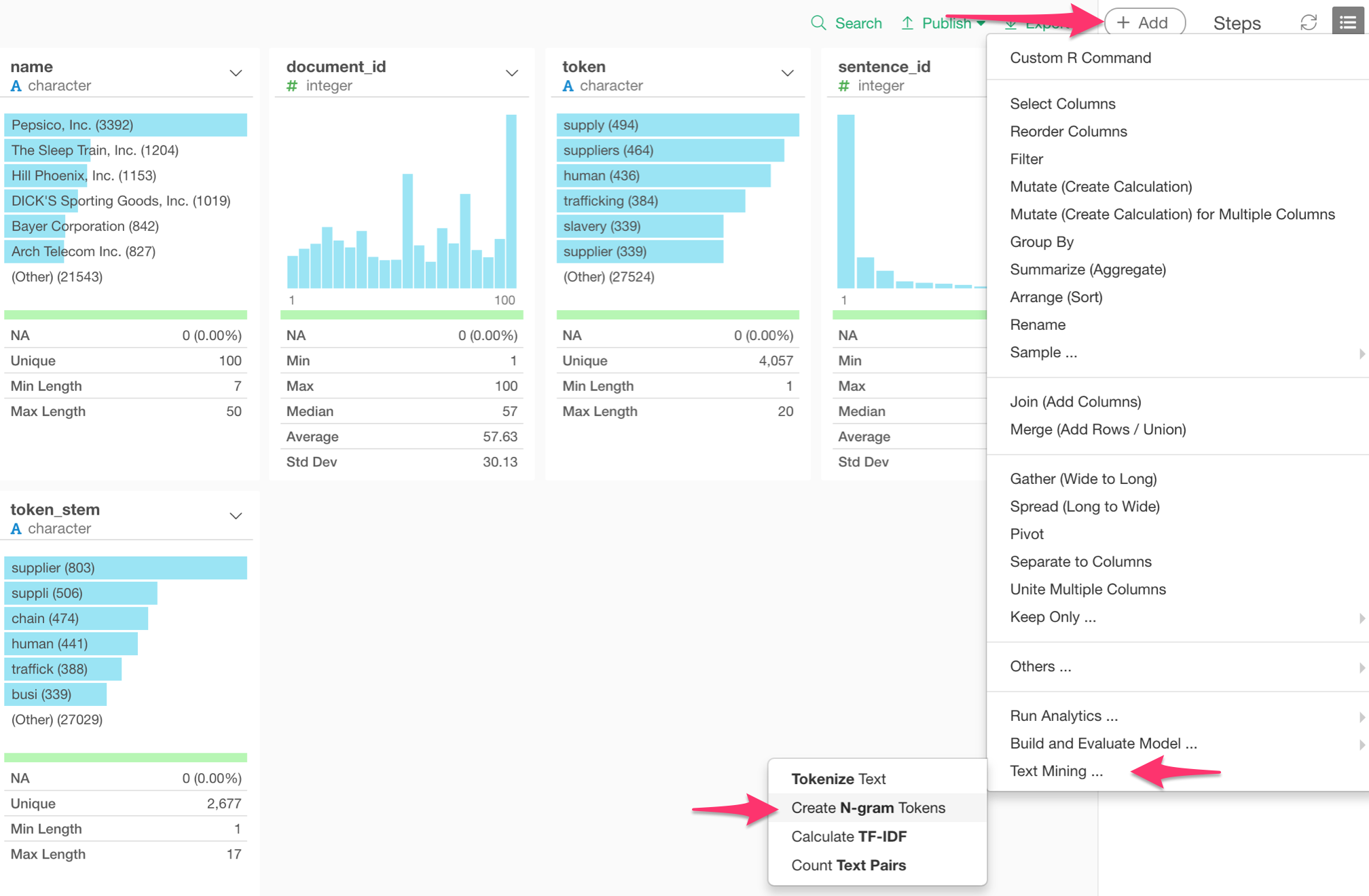Select Create N-gram Tokens from submenu
The height and width of the screenshot is (896, 1369).
coord(869,807)
